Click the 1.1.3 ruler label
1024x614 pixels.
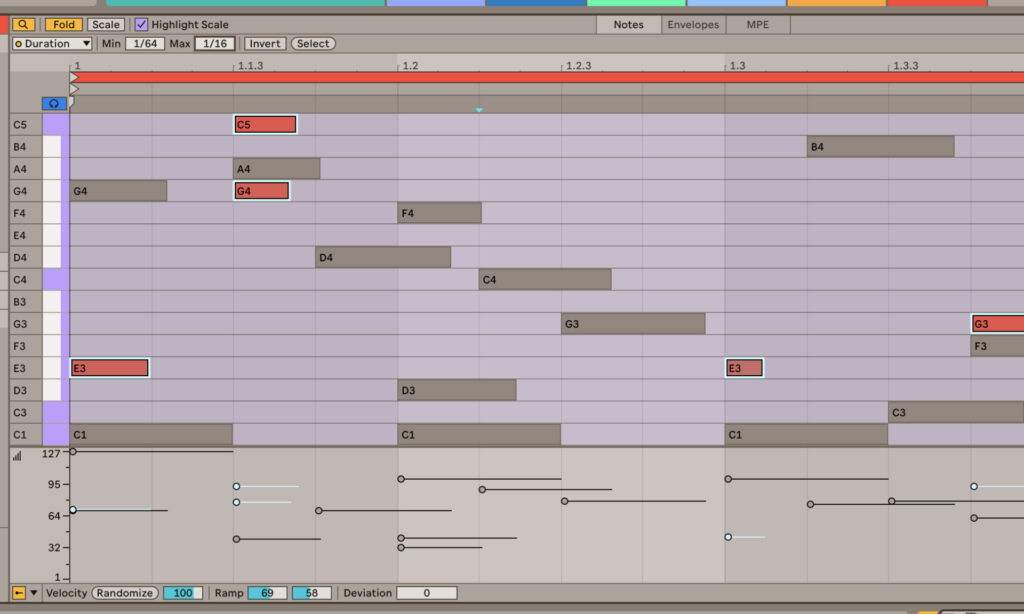(250, 66)
